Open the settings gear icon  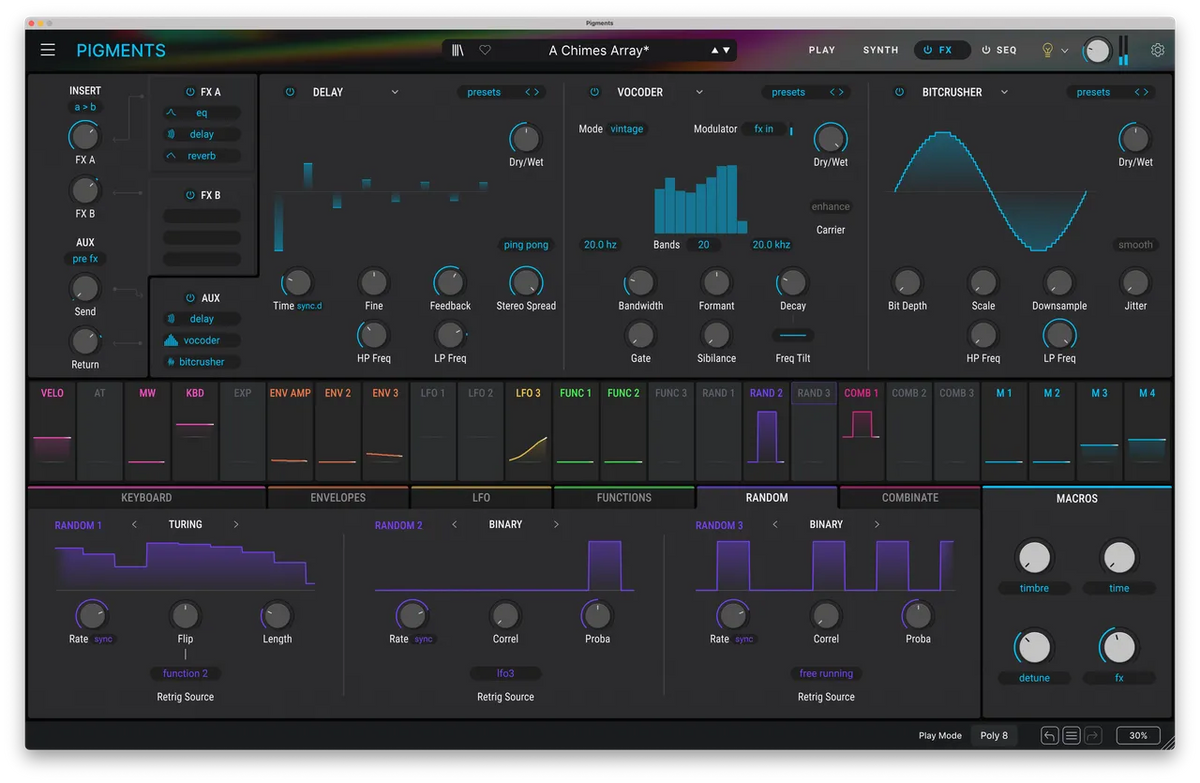point(1157,50)
